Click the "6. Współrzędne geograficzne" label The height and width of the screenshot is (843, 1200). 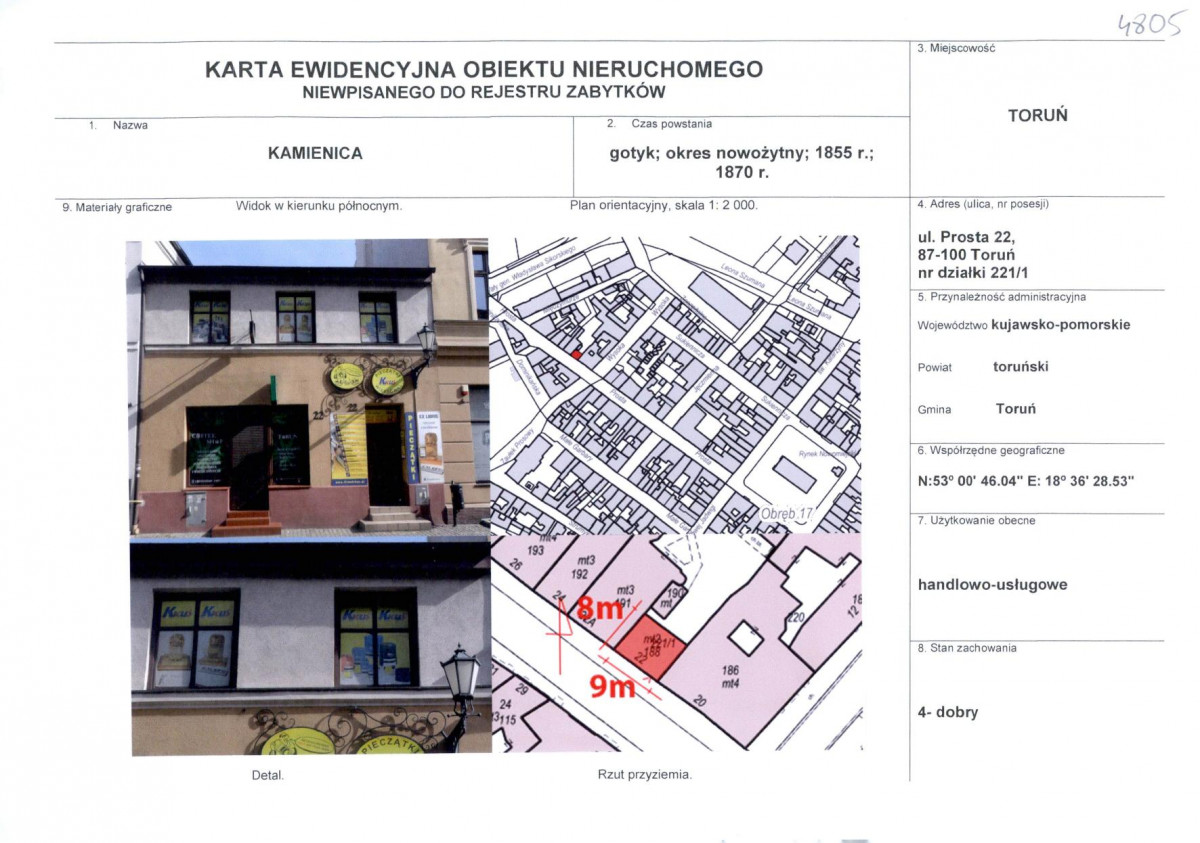coord(991,451)
